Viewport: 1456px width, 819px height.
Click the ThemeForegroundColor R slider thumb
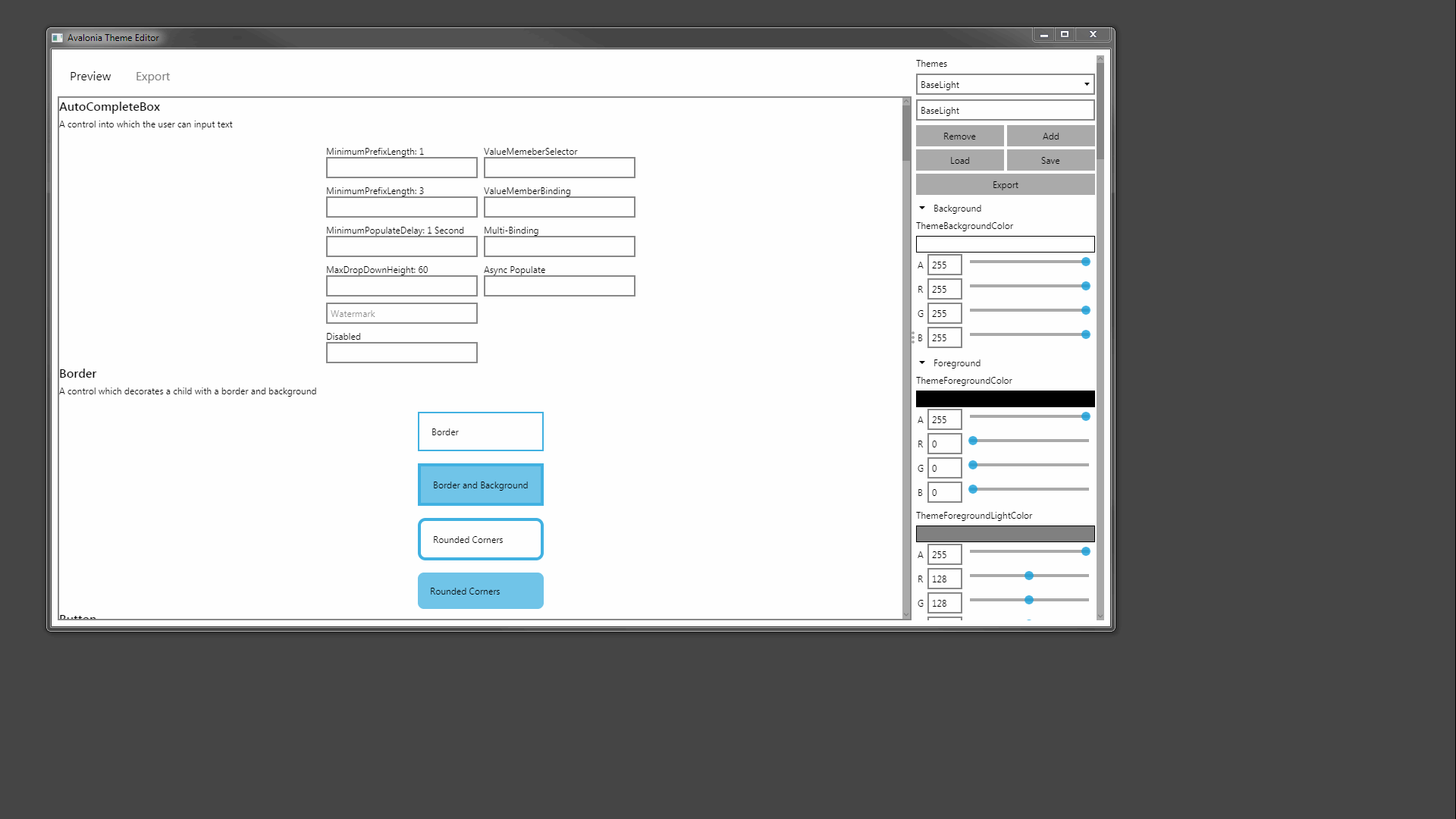pyautogui.click(x=973, y=441)
